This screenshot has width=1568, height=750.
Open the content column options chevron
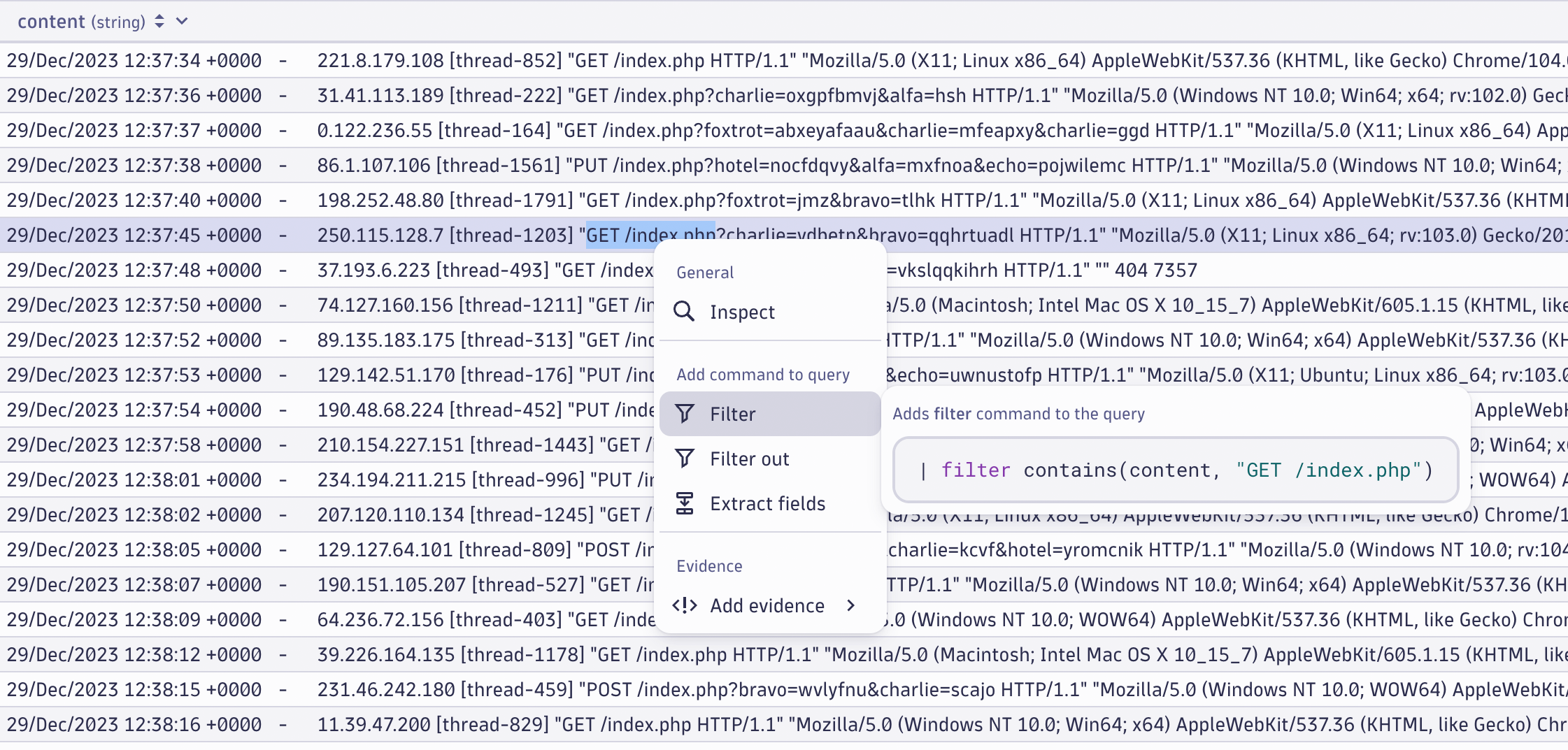pyautogui.click(x=181, y=21)
